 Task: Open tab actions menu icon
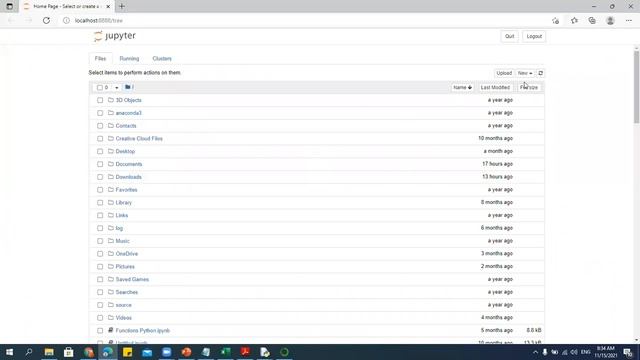click(x=9, y=7)
